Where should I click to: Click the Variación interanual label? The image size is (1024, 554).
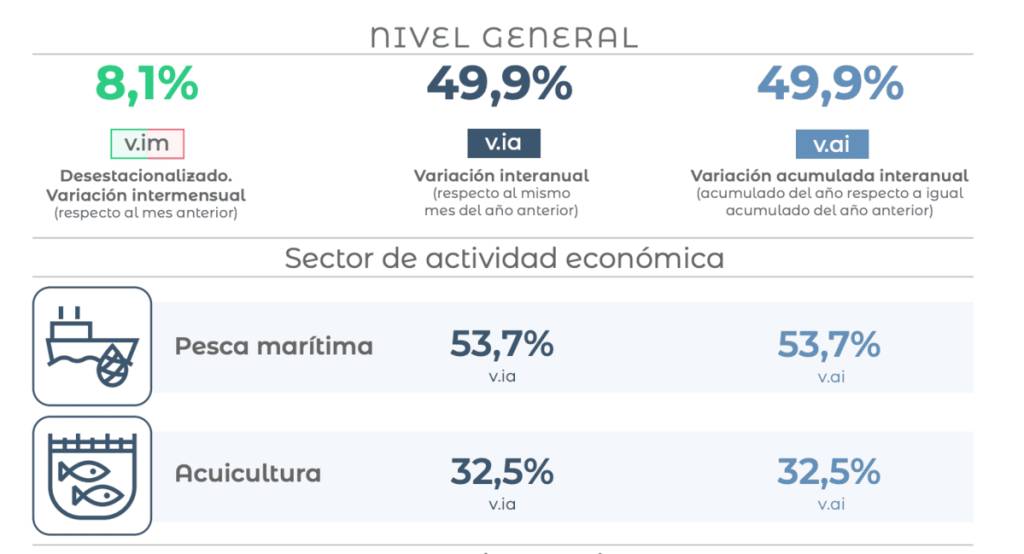point(501,176)
